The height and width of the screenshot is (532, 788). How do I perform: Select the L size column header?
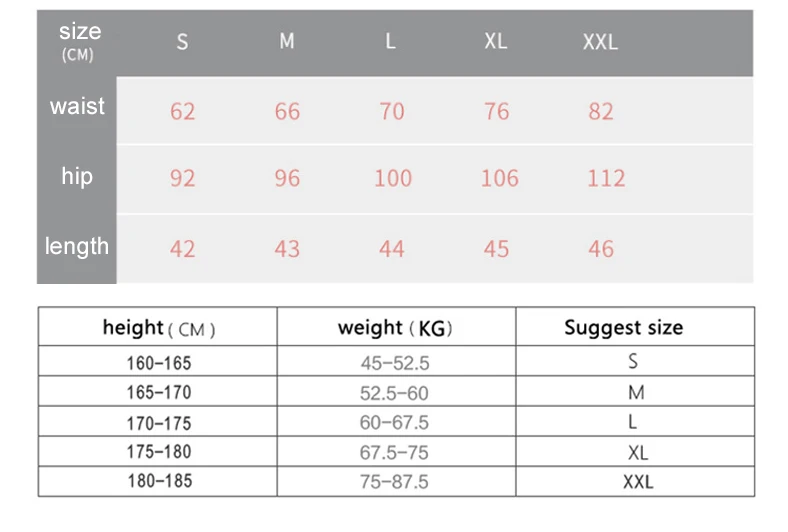coord(390,41)
